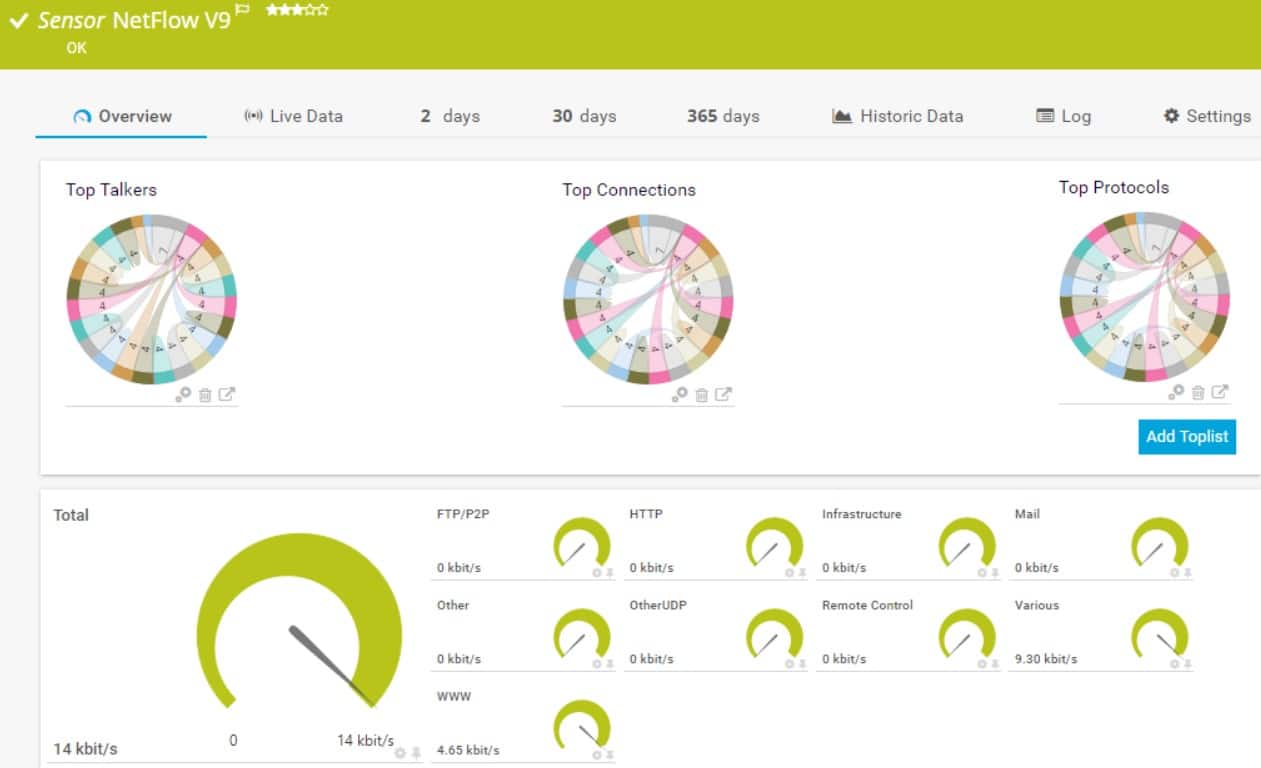Click the Top Protocols chord diagram
This screenshot has height=768, width=1261.
pyautogui.click(x=1144, y=296)
